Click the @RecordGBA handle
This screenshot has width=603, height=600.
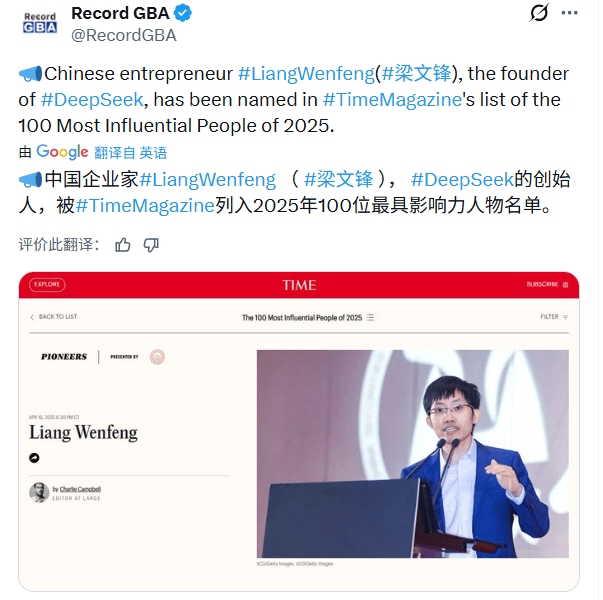124,35
